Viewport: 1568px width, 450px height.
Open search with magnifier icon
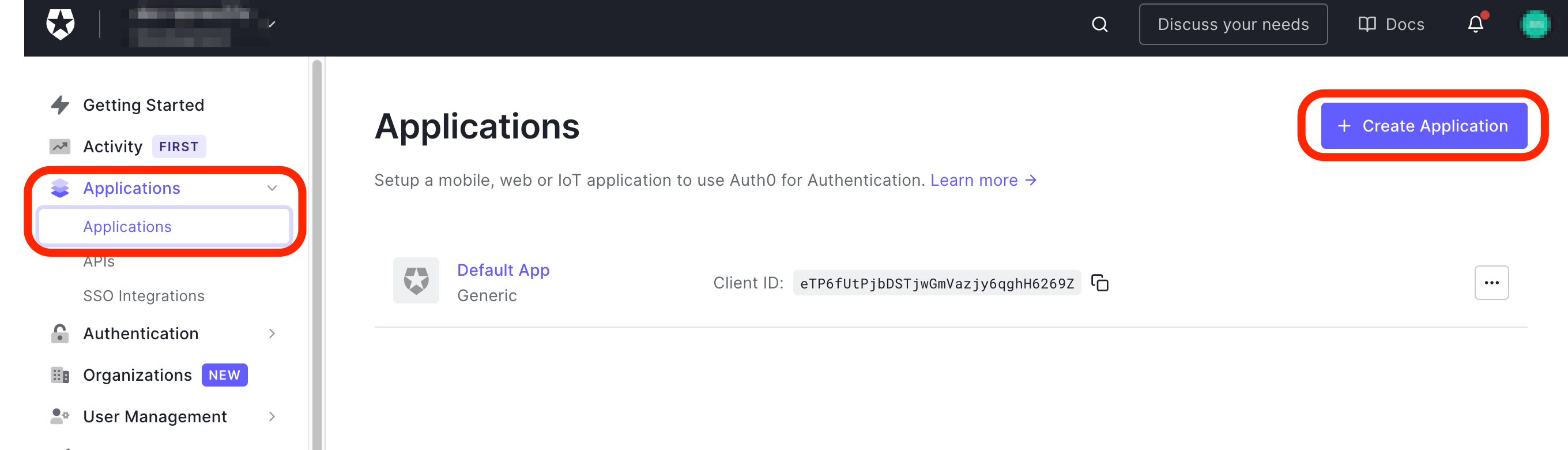pos(1099,24)
